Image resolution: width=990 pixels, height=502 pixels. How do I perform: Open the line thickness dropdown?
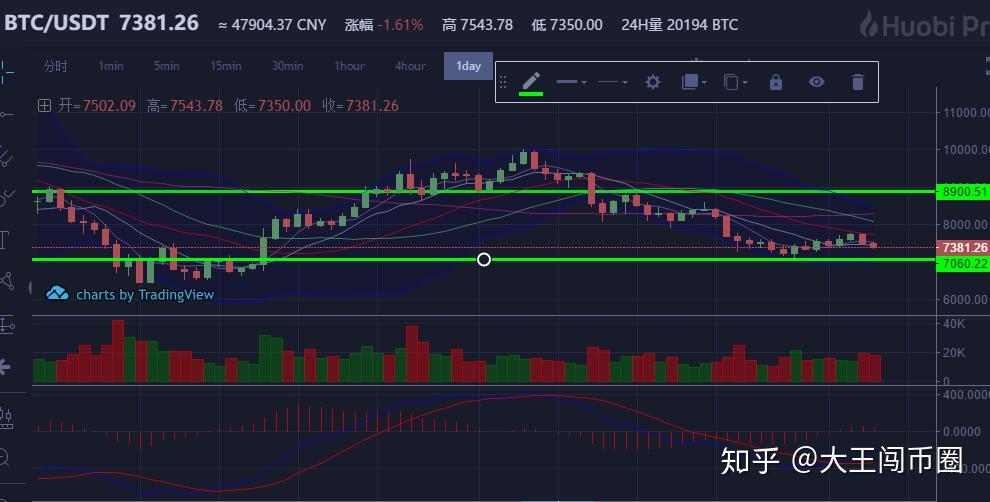point(571,82)
